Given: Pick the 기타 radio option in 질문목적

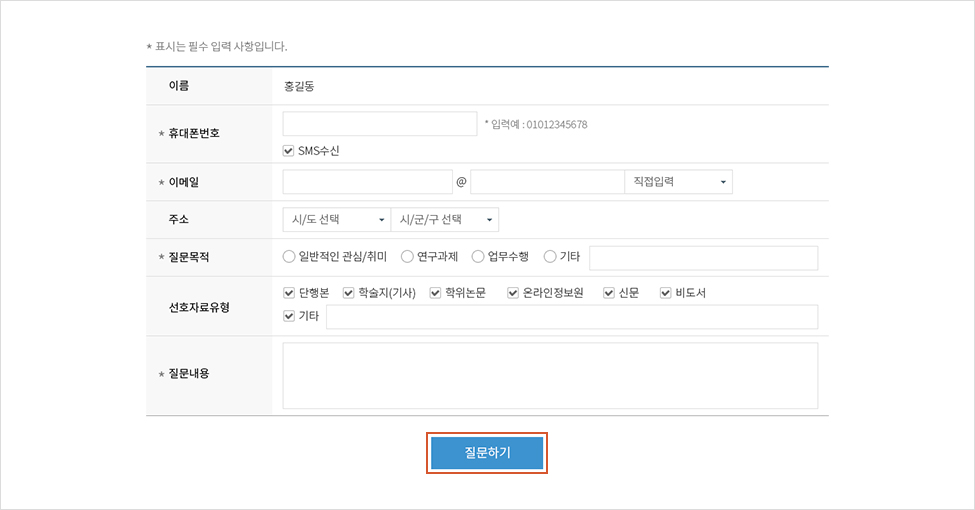Looking at the screenshot, I should [x=550, y=257].
